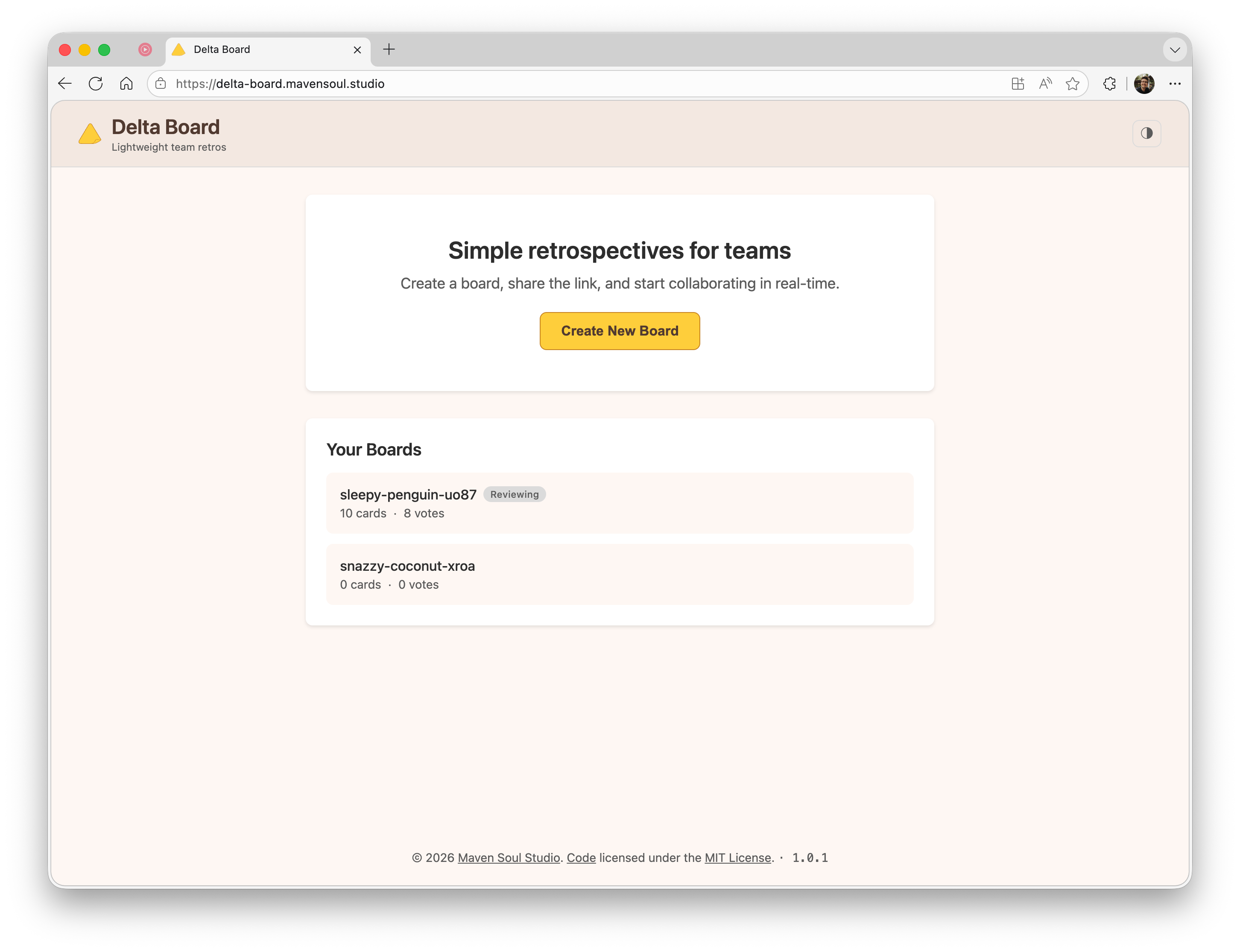Follow the Maven Soul Studio link
This screenshot has width=1240, height=952.
[509, 857]
